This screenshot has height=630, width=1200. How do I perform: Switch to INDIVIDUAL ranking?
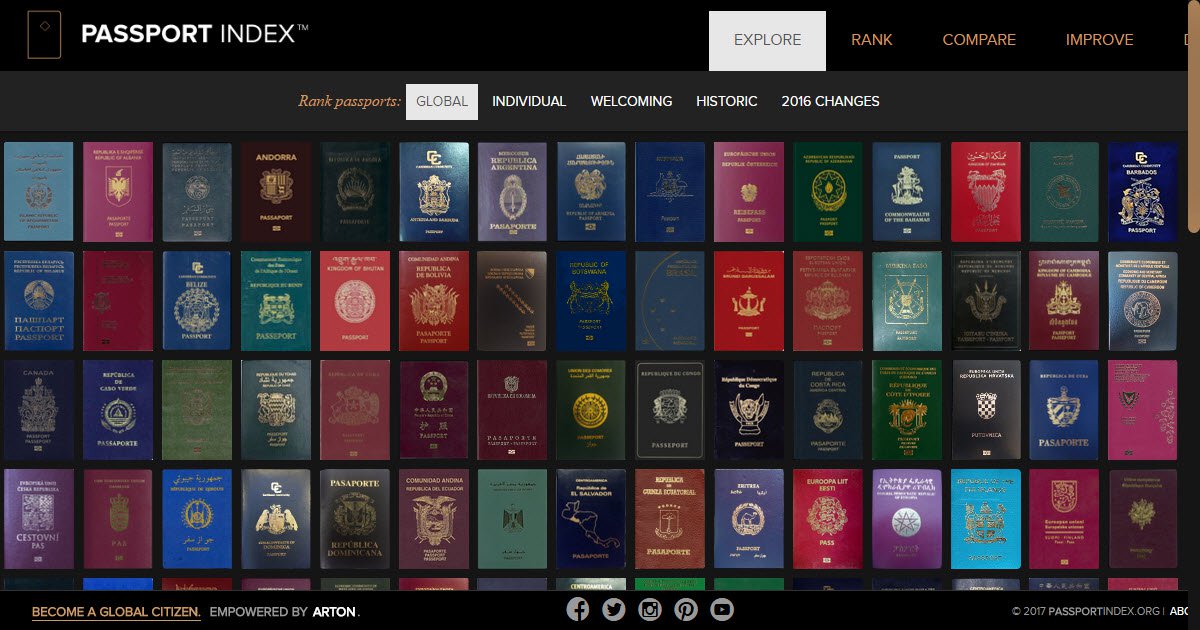529,102
